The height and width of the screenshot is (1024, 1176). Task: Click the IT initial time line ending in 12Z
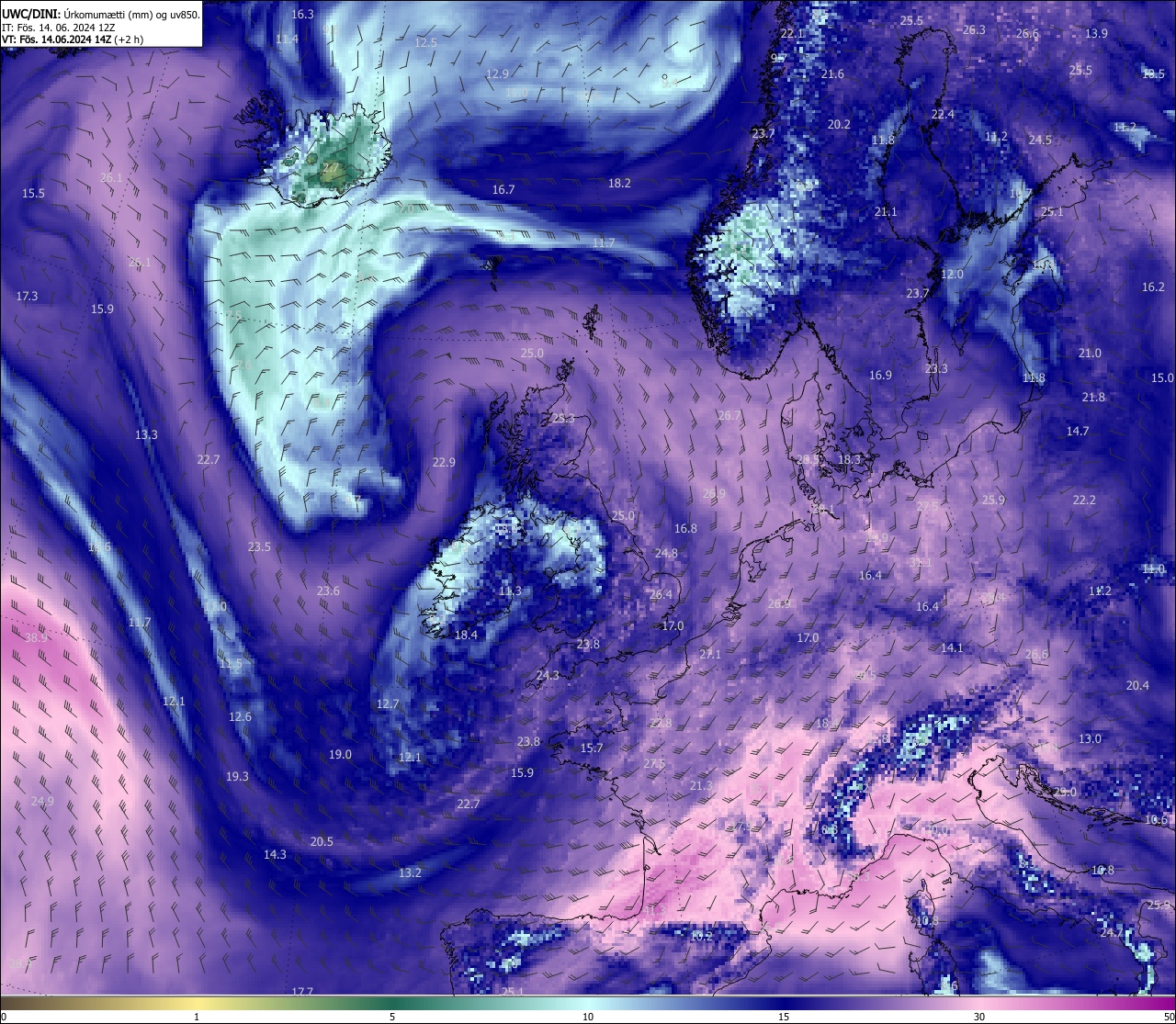tap(59, 28)
